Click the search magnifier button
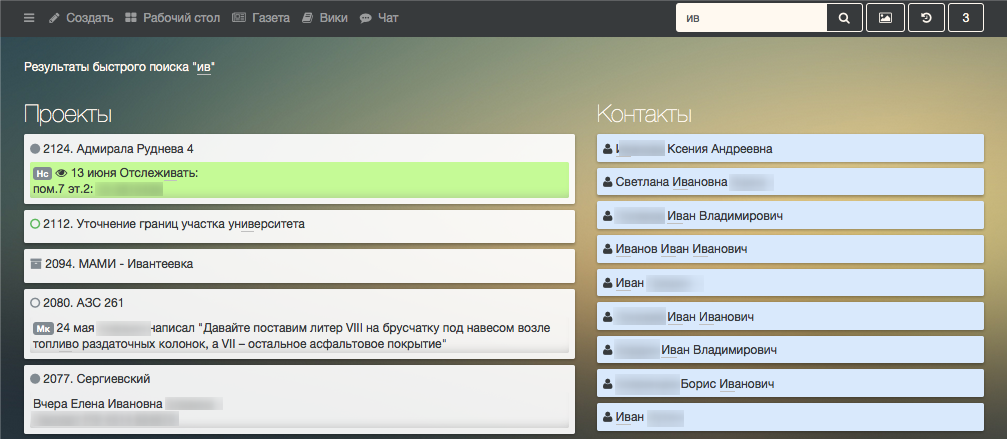 845,18
